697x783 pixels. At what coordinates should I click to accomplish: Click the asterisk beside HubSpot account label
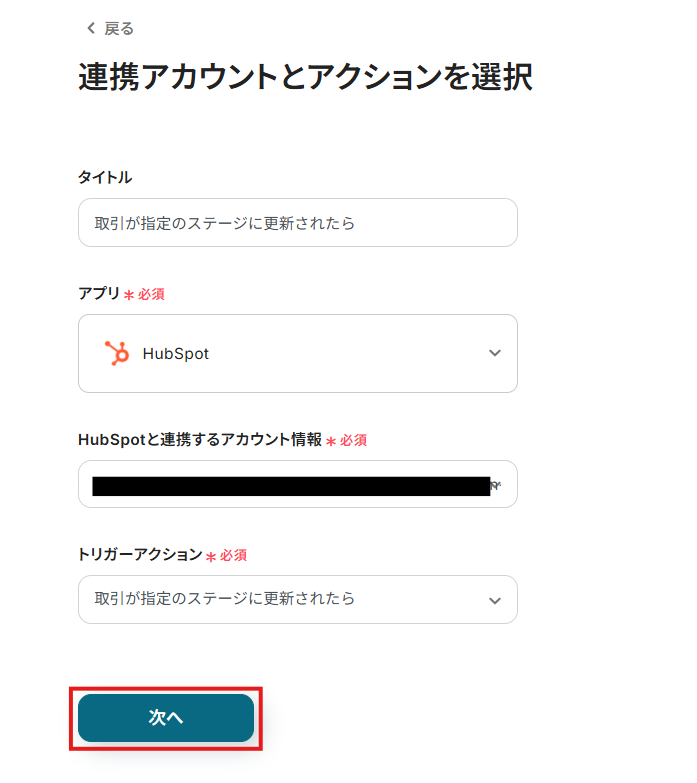331,441
